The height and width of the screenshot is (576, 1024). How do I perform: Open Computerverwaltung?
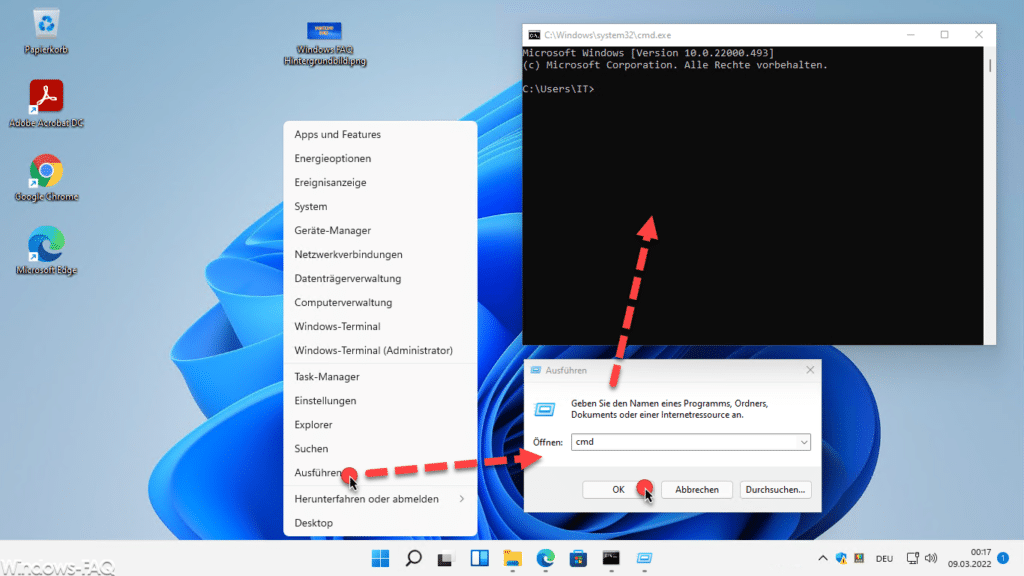click(x=380, y=302)
